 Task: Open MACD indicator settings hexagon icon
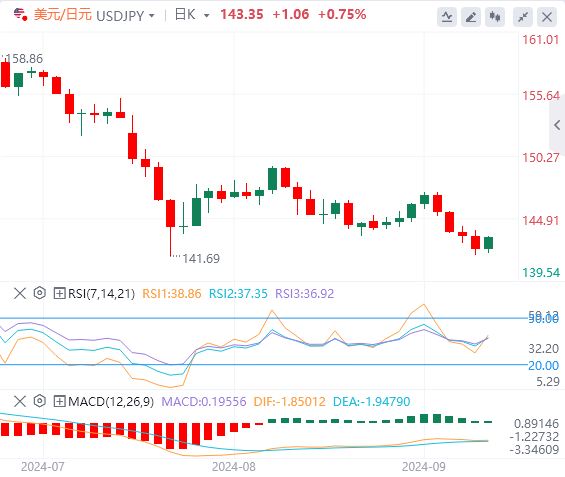(x=40, y=401)
